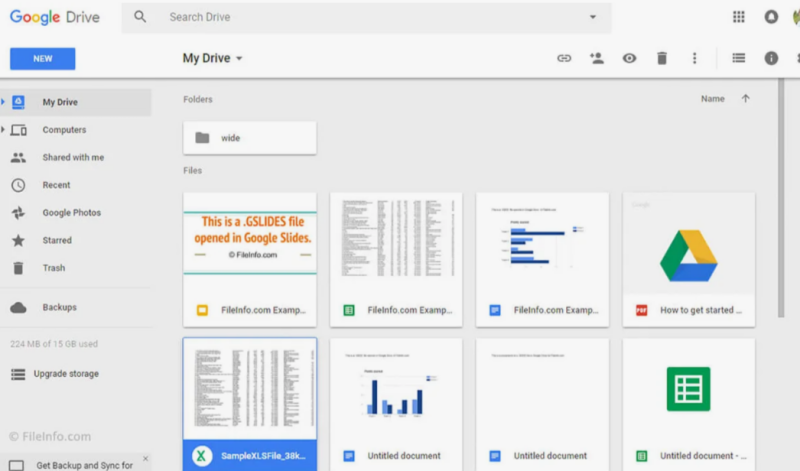Toggle to list view layout
The height and width of the screenshot is (471, 800).
click(738, 58)
